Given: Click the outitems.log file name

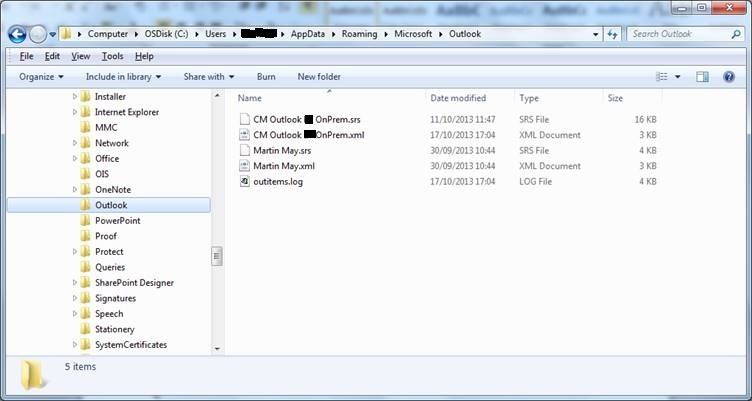Looking at the screenshot, I should click(278, 182).
